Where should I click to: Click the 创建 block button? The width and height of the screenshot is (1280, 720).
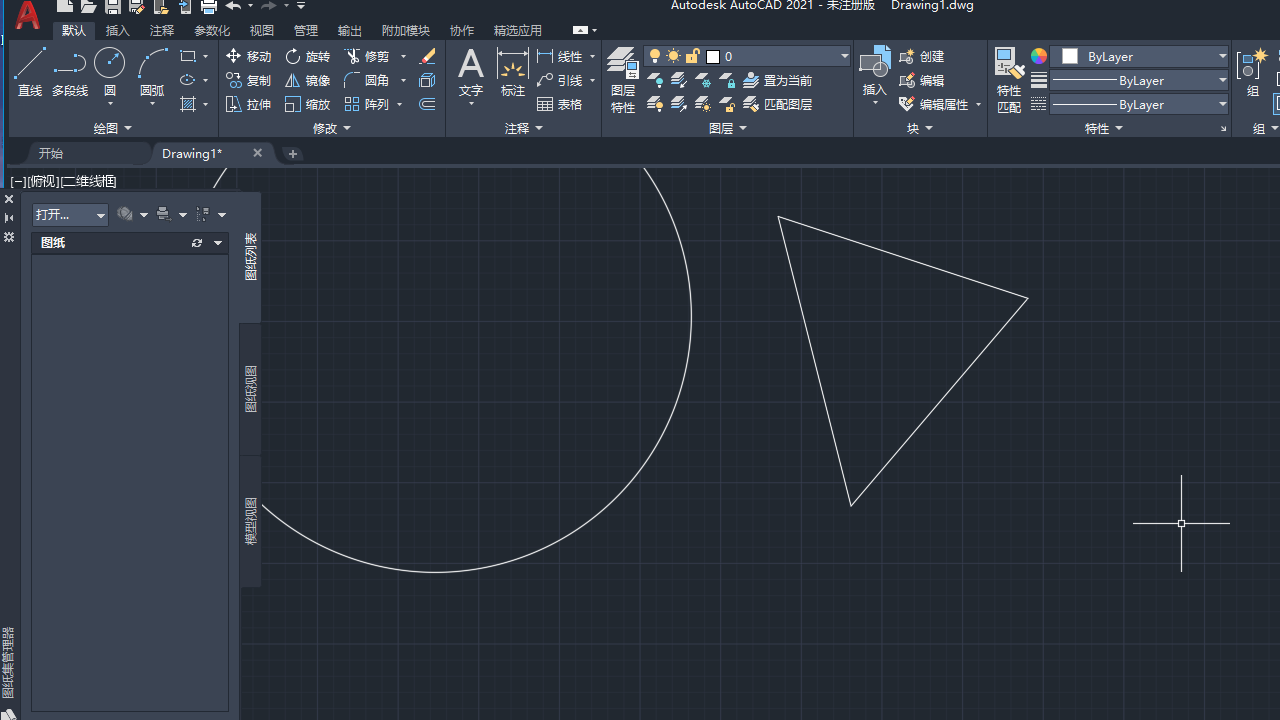point(920,56)
